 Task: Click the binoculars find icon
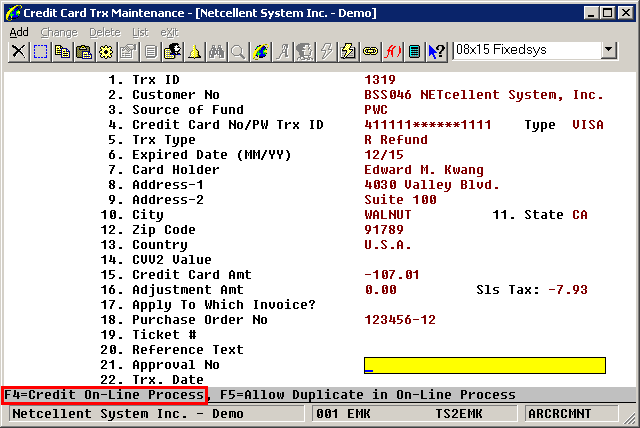(x=217, y=52)
